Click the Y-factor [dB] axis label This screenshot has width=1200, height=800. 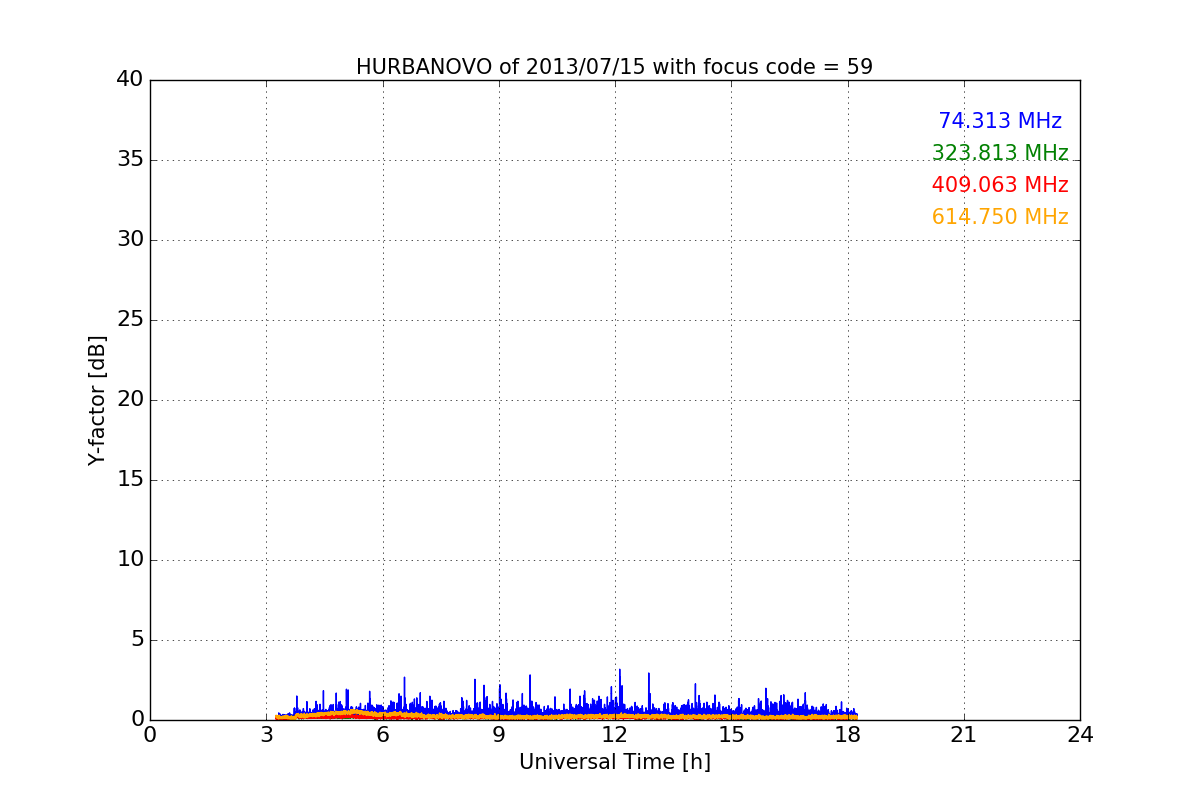click(x=97, y=400)
